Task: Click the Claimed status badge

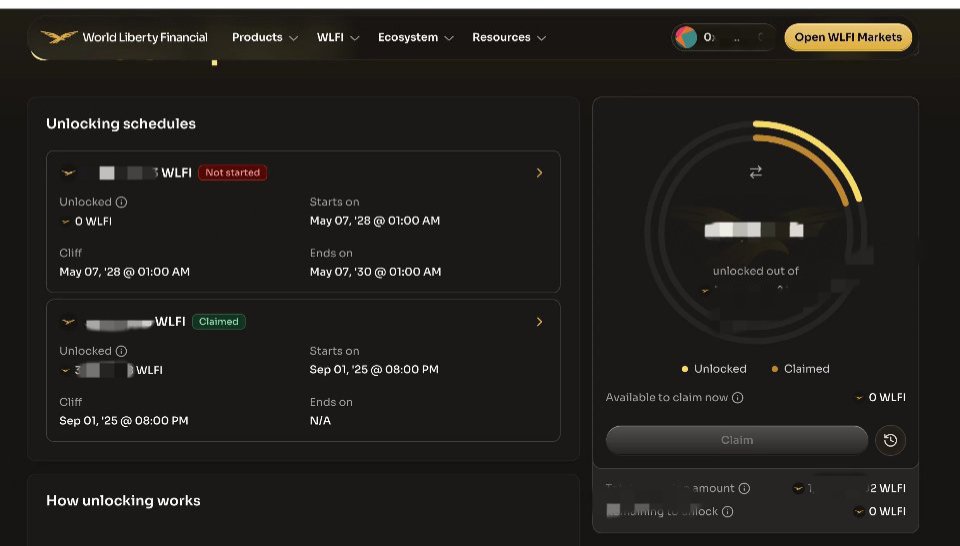Action: [x=219, y=321]
